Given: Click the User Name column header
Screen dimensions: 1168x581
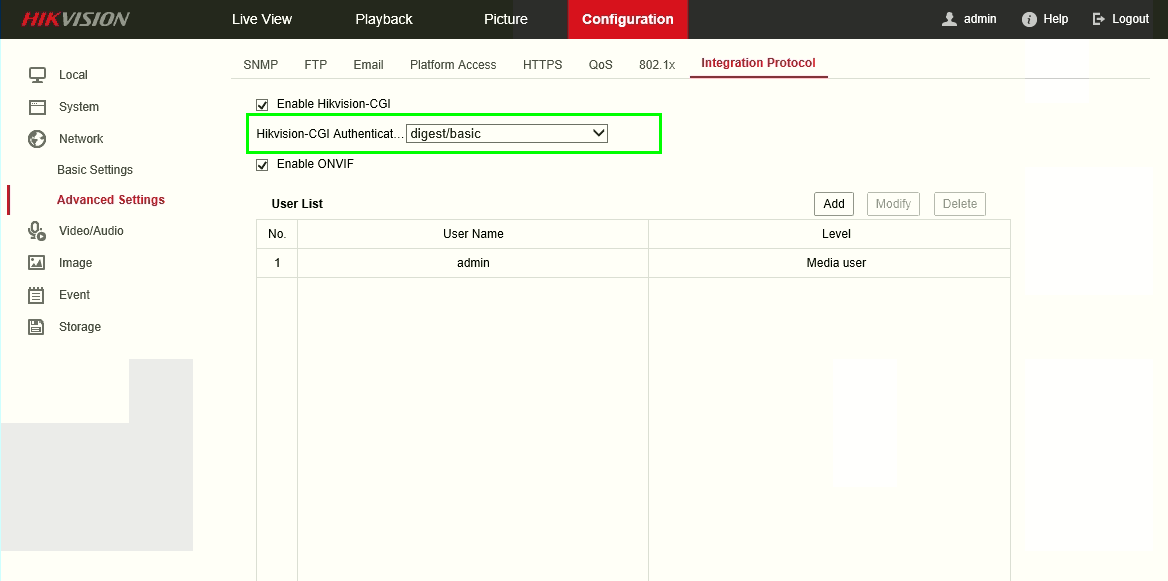Looking at the screenshot, I should (x=473, y=234).
